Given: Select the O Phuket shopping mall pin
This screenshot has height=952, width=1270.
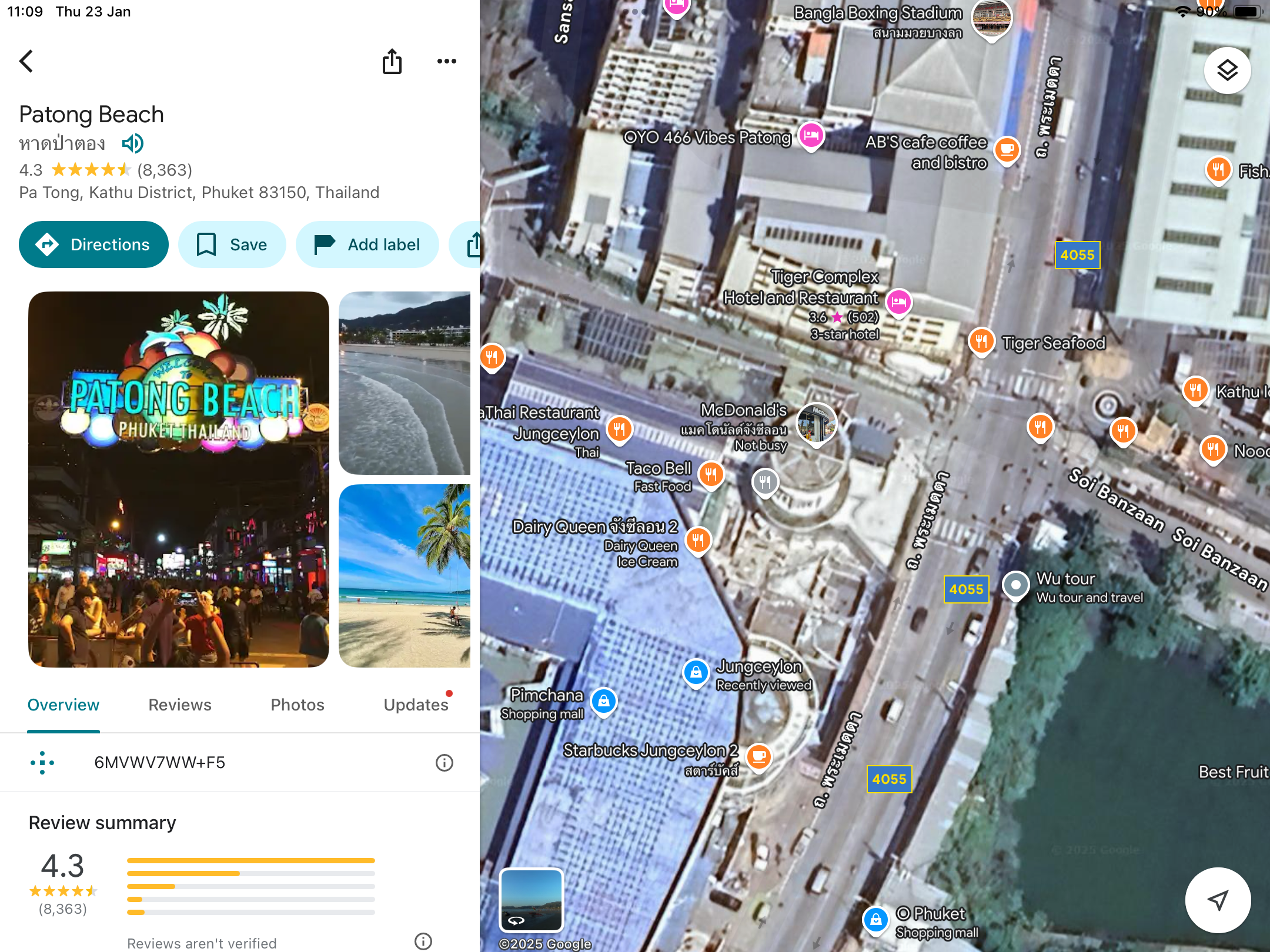Looking at the screenshot, I should click(x=876, y=920).
